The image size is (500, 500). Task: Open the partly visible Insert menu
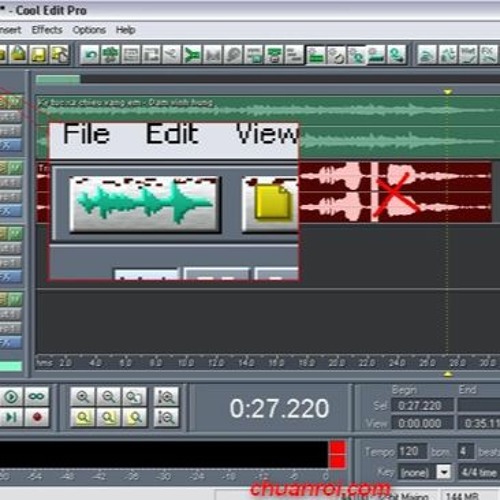pos(10,30)
